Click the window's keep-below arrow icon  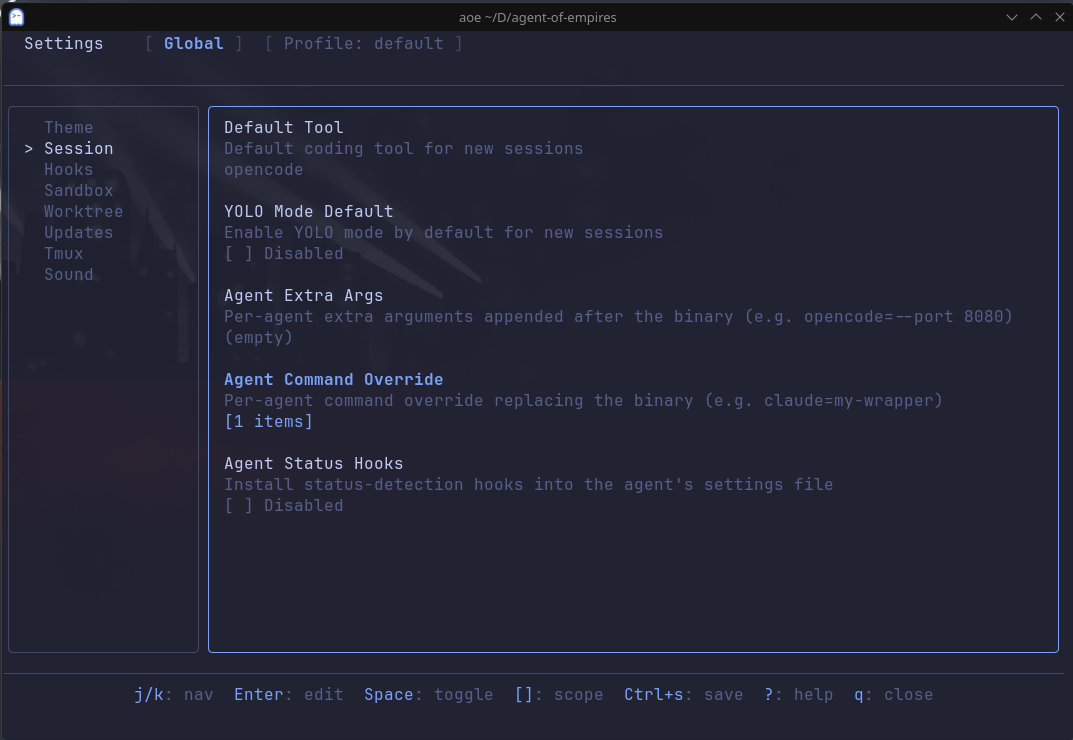[1012, 16]
